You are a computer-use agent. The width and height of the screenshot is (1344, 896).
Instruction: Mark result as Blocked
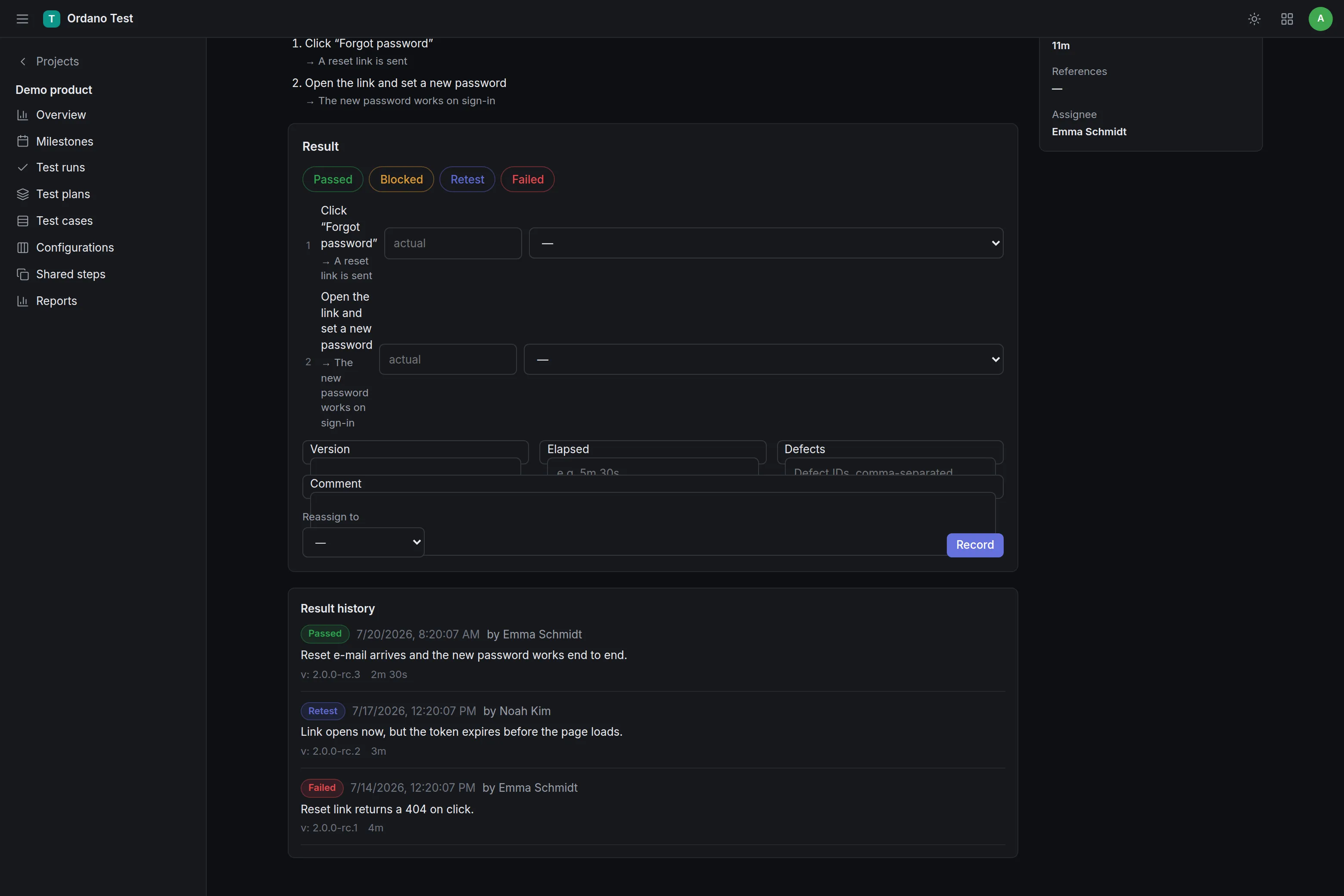point(401,180)
